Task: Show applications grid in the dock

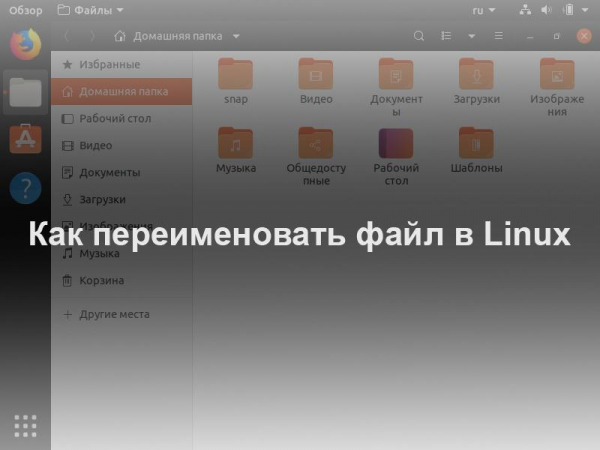Action: [x=25, y=426]
